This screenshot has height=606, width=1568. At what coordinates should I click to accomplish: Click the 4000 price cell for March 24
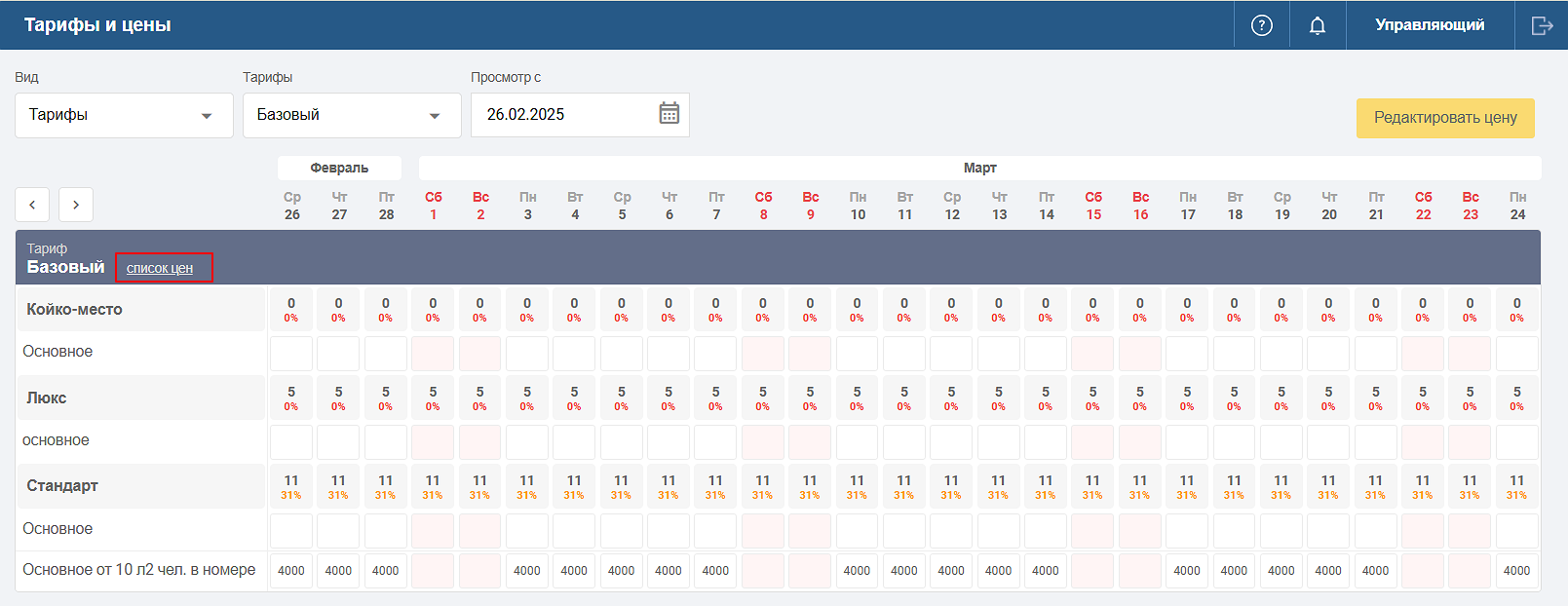coord(1517,571)
